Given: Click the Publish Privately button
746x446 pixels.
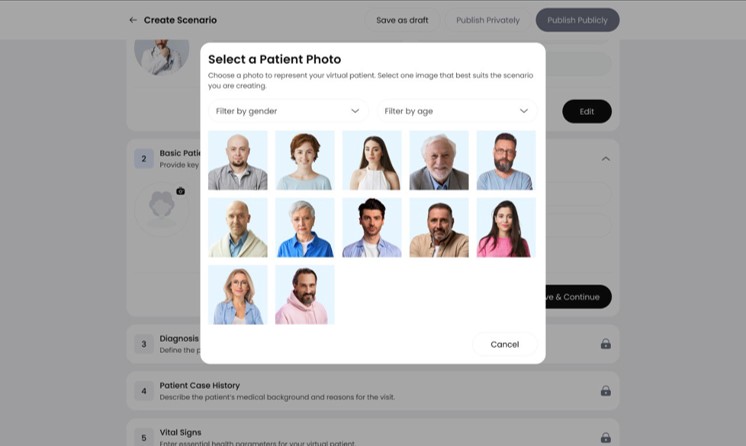Looking at the screenshot, I should coord(488,20).
